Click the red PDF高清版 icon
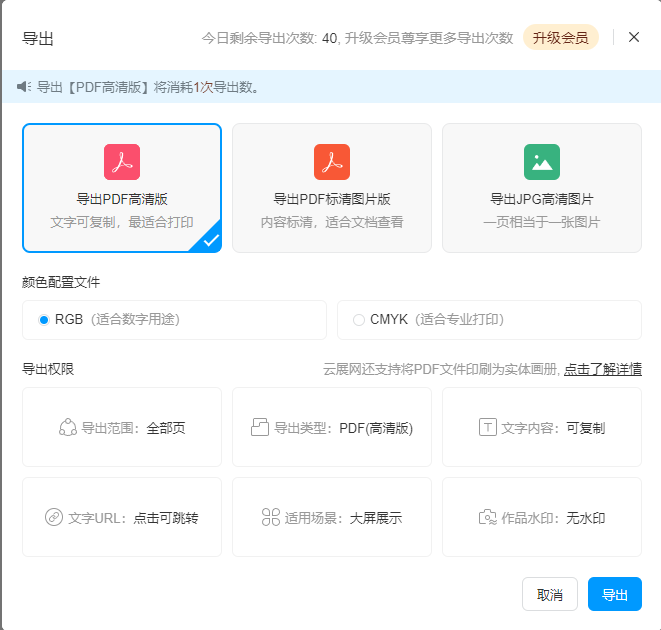 pyautogui.click(x=121, y=162)
